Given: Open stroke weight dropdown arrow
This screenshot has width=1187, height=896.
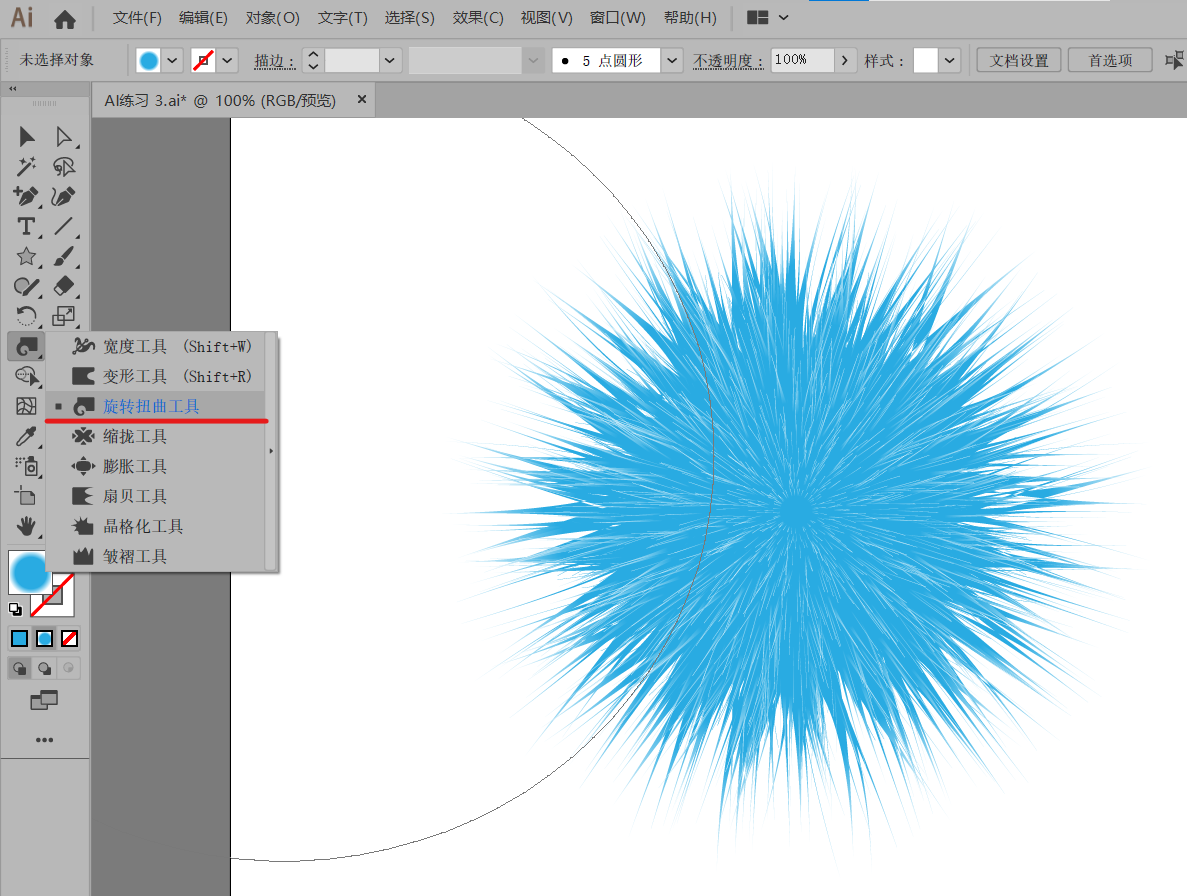Looking at the screenshot, I should coord(389,61).
